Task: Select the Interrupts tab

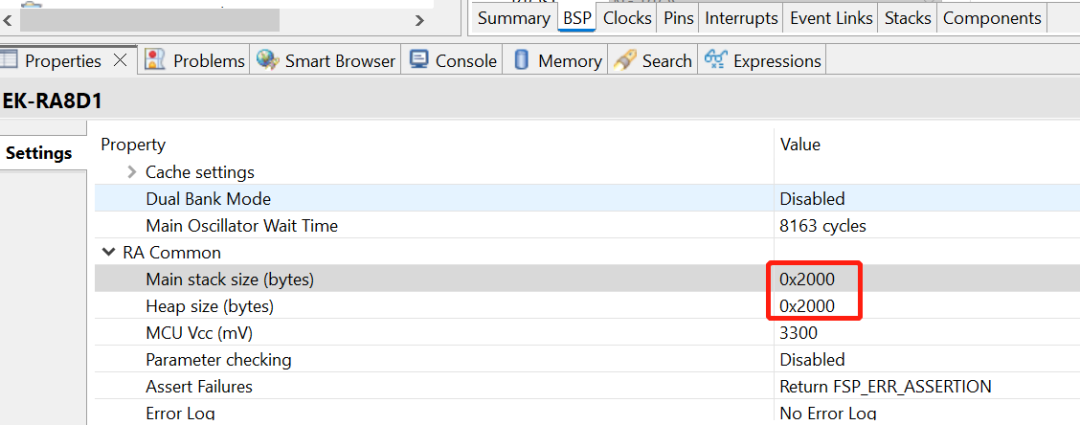Action: point(741,18)
